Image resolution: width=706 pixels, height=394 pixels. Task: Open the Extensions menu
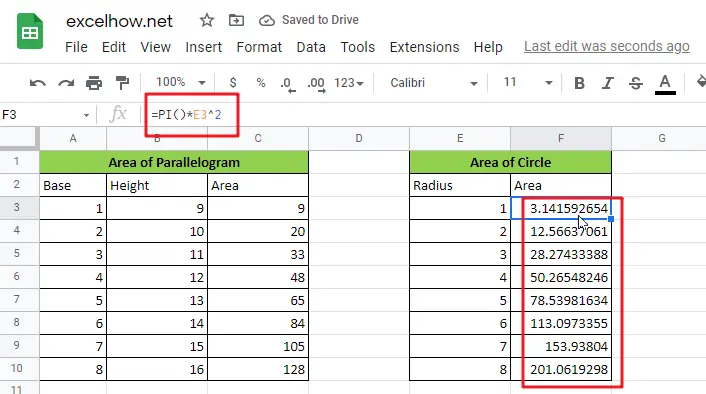coord(424,47)
